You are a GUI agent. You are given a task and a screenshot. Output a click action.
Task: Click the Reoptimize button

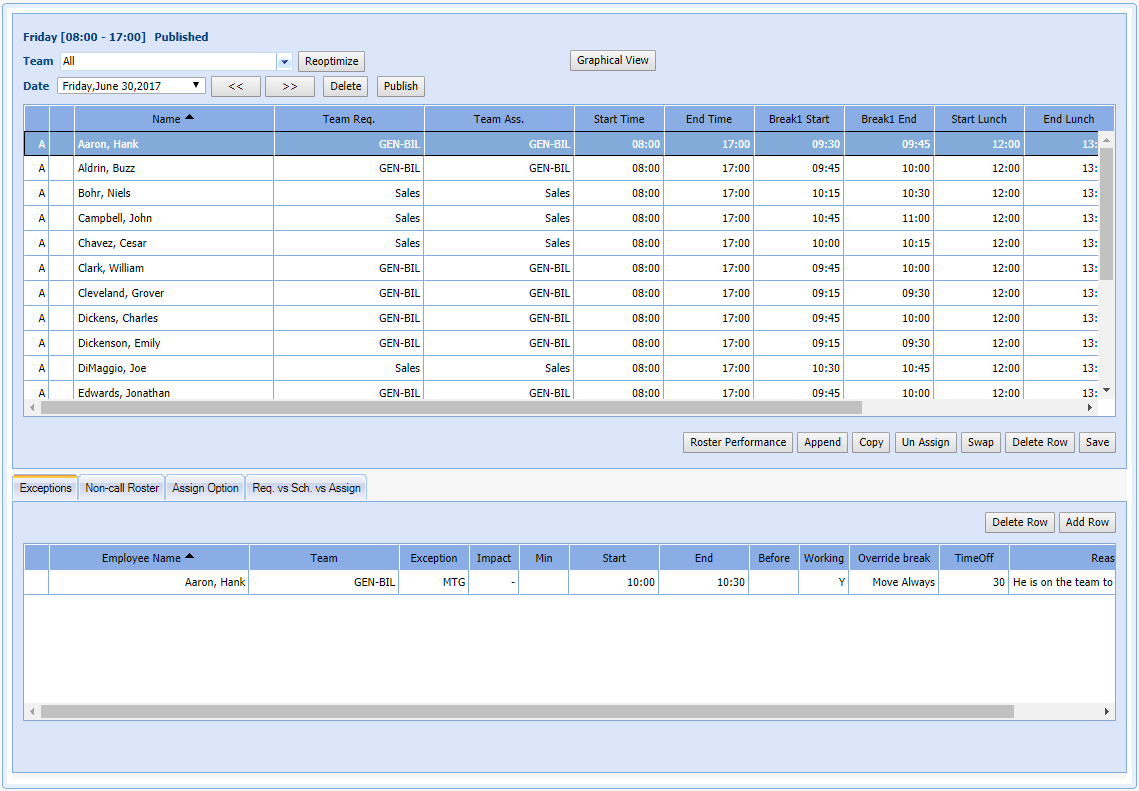[x=331, y=62]
